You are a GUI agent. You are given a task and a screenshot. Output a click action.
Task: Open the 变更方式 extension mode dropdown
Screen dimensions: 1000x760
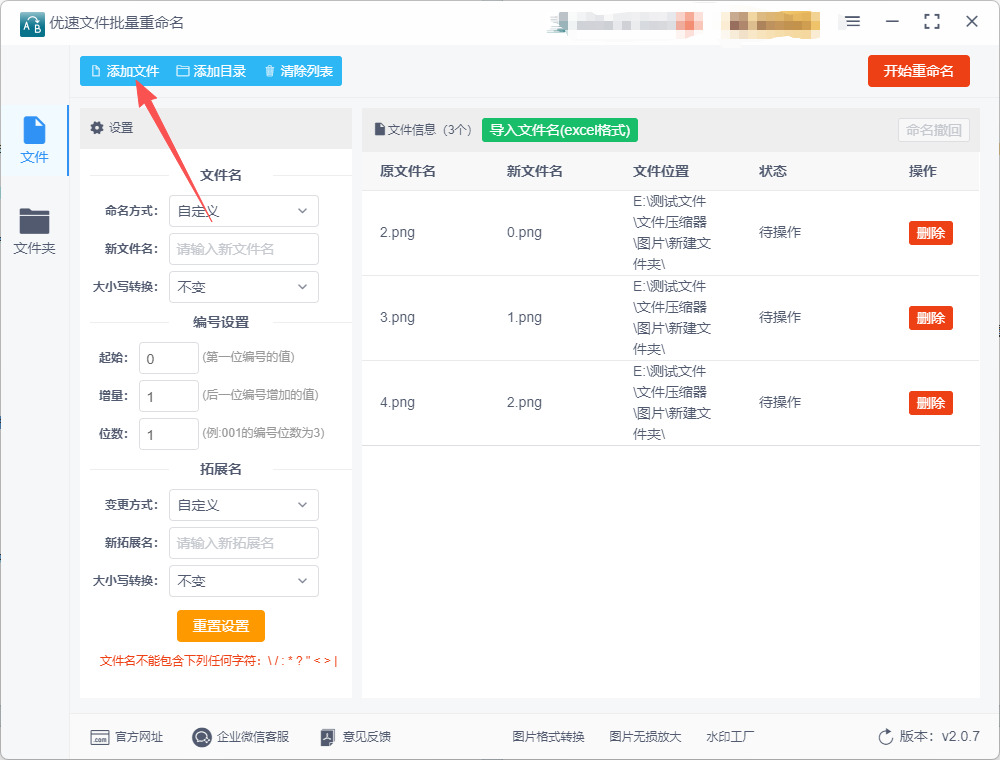point(244,505)
